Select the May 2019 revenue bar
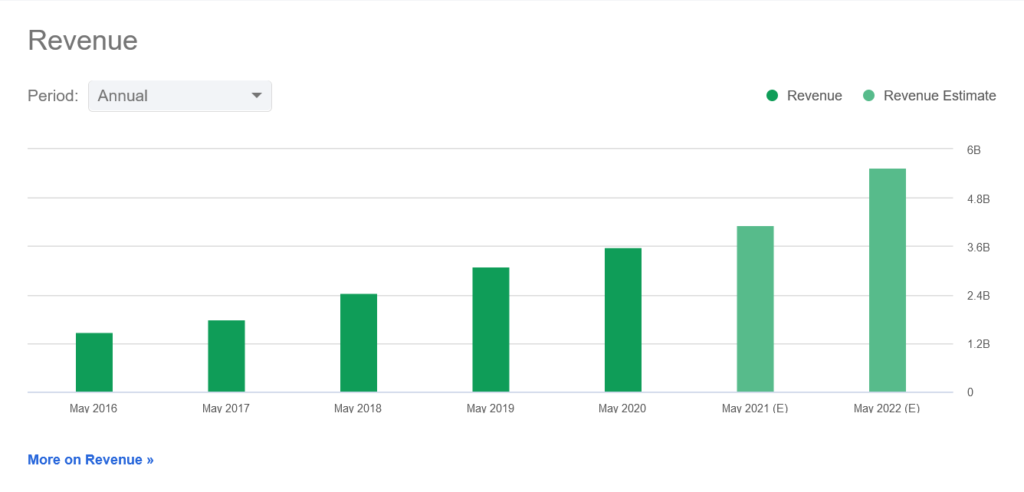1024x492 pixels. pyautogui.click(x=490, y=330)
